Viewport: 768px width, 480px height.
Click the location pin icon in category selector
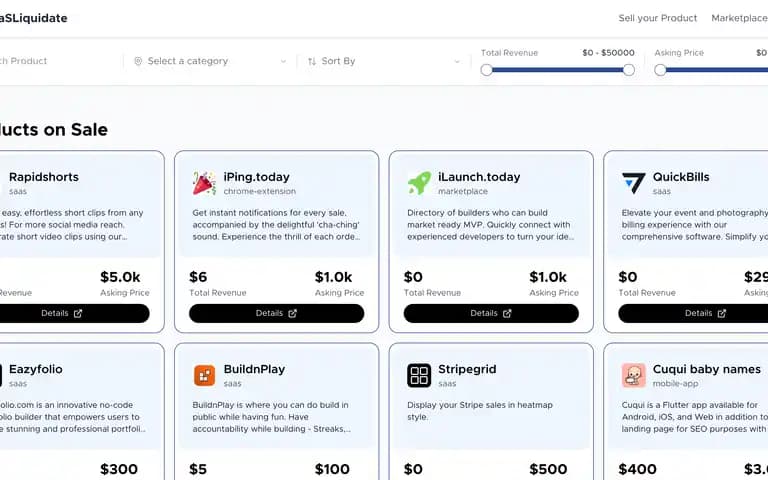[x=138, y=61]
